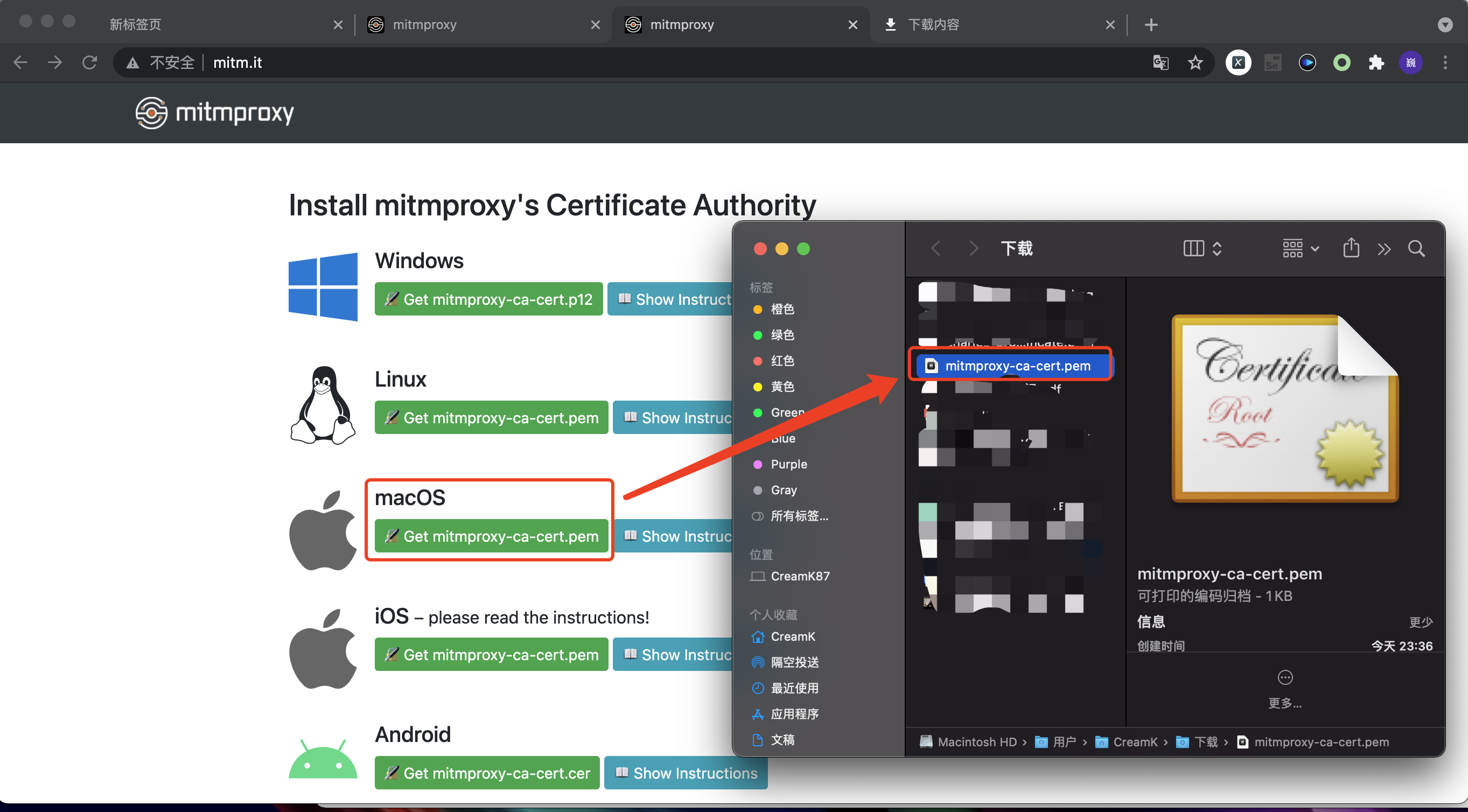
Task: Download Linux mitmproxy-ca-cert.pem
Action: (491, 418)
